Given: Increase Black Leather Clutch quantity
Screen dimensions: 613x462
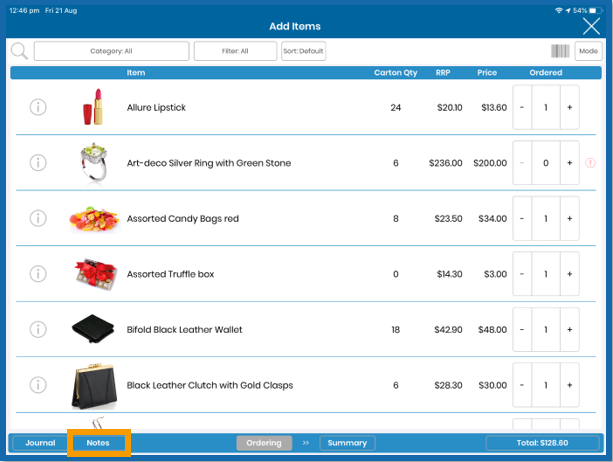Looking at the screenshot, I should [570, 385].
